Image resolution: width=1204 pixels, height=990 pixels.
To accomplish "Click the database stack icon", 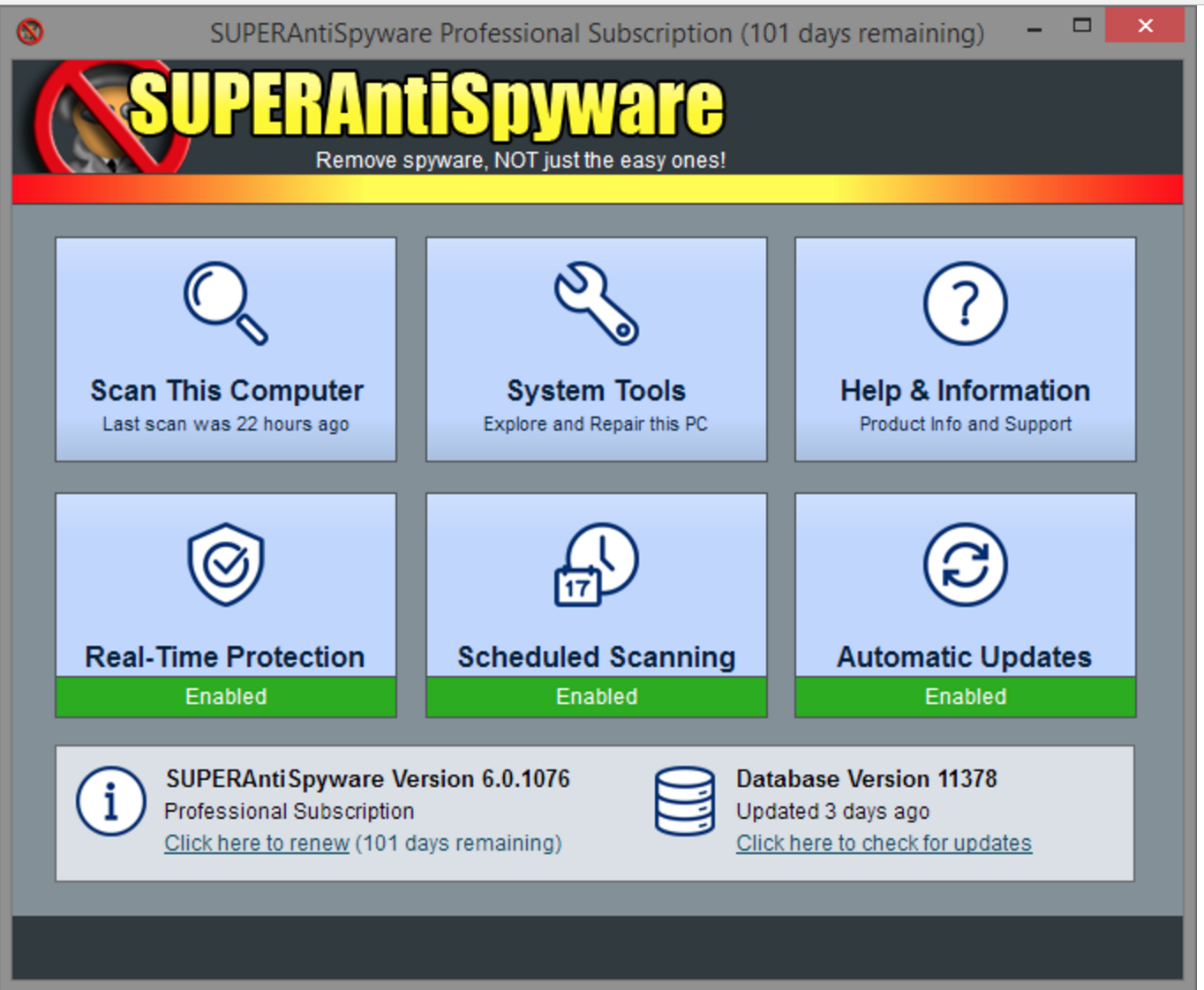I will 685,801.
